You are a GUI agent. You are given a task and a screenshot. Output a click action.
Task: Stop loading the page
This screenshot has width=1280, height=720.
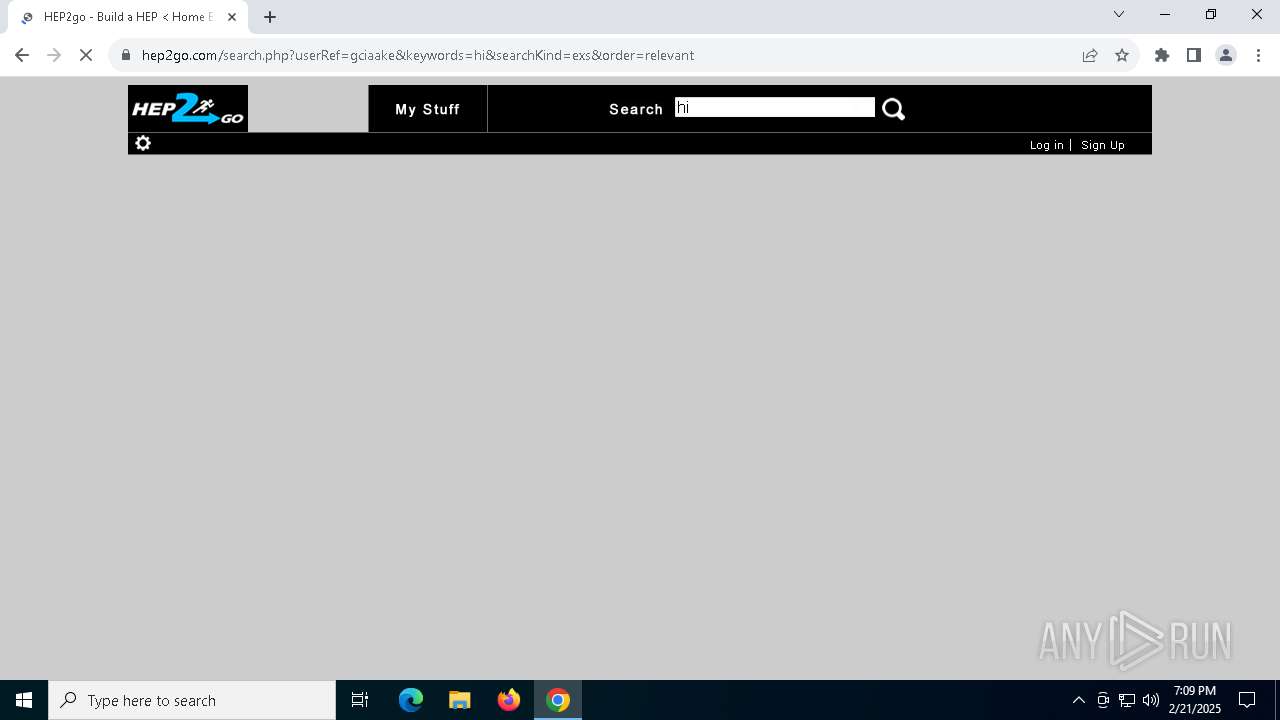(86, 55)
